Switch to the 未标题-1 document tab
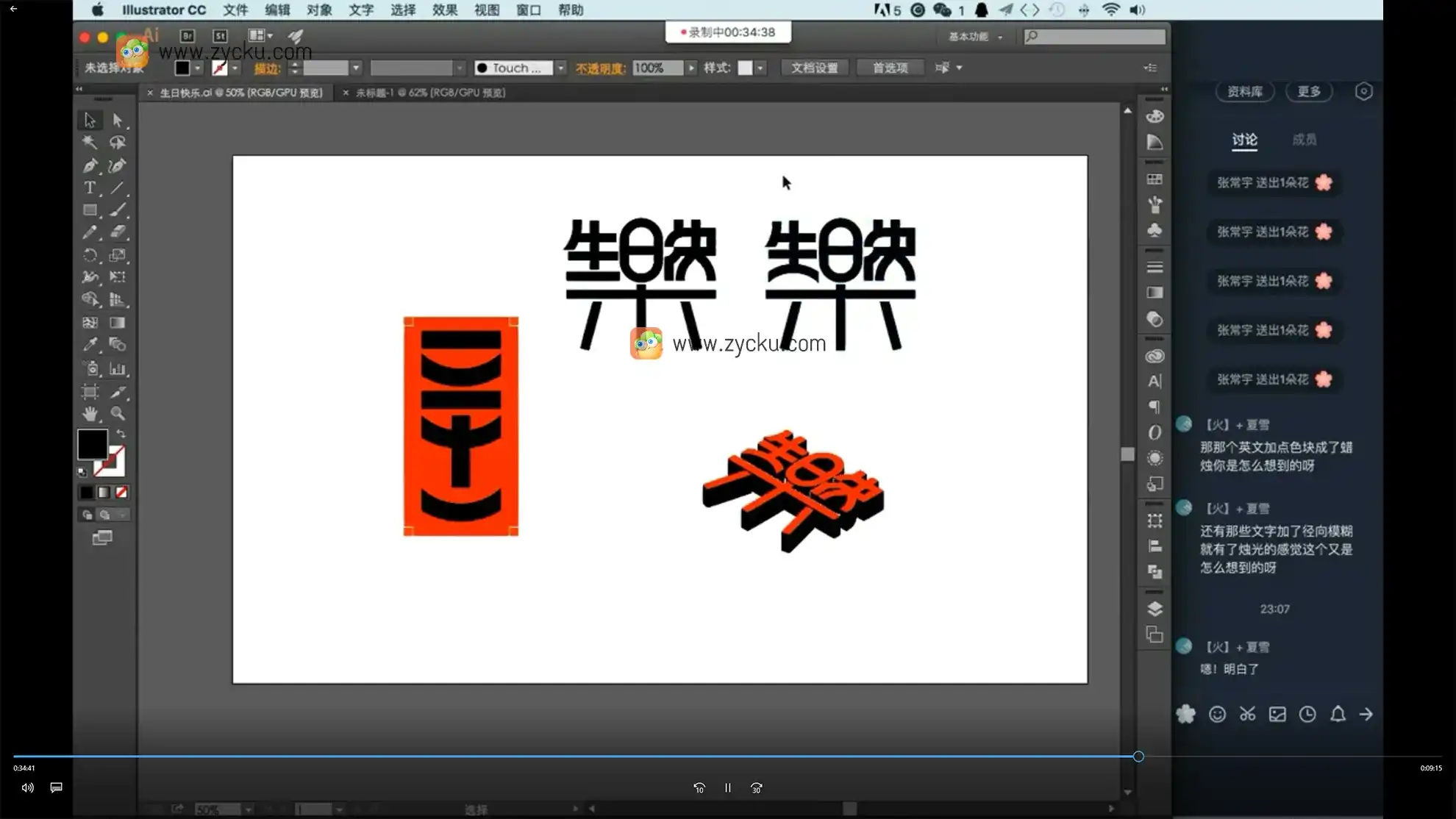Viewport: 1456px width, 819px height. (x=430, y=93)
